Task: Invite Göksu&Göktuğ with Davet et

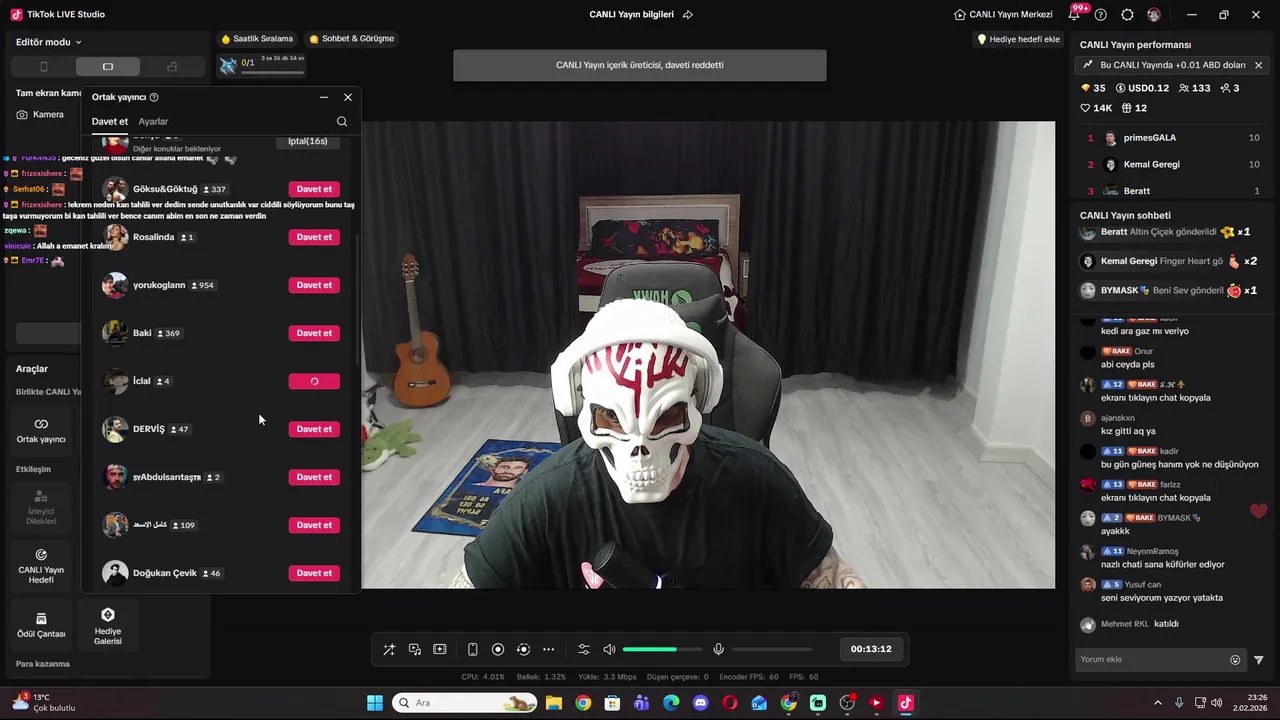Action: pyautogui.click(x=314, y=189)
